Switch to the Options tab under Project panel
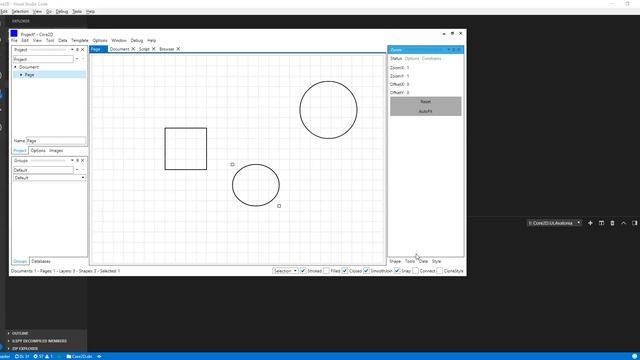Screen dimensions: 640x360 [38, 151]
